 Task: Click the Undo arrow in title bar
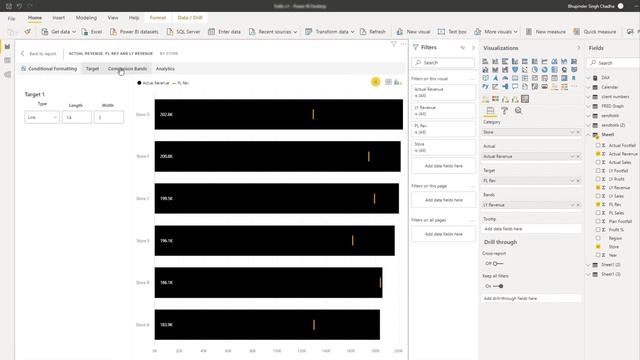[x=19, y=6]
